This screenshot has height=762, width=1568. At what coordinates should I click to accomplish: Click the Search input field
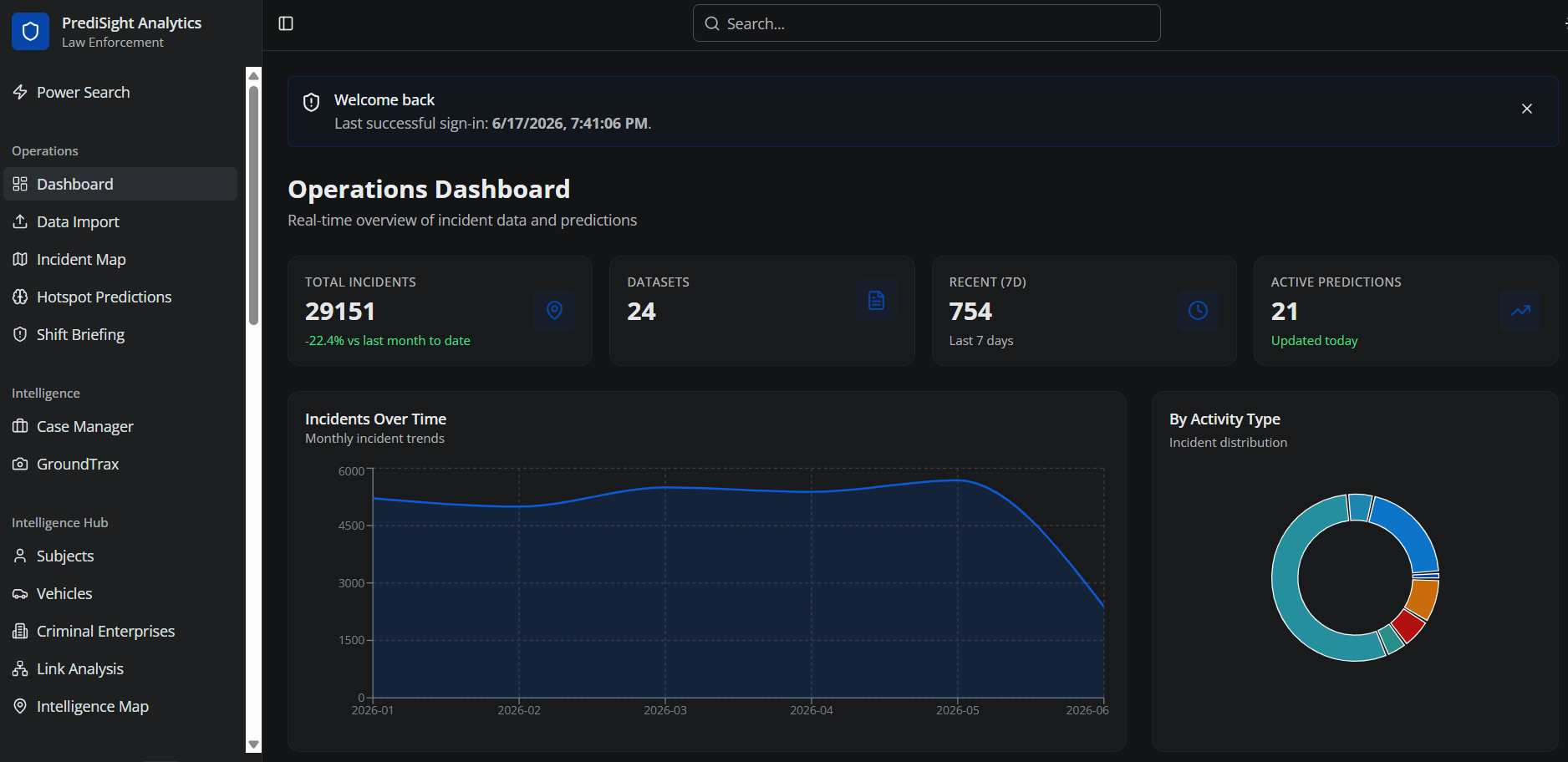tap(926, 23)
